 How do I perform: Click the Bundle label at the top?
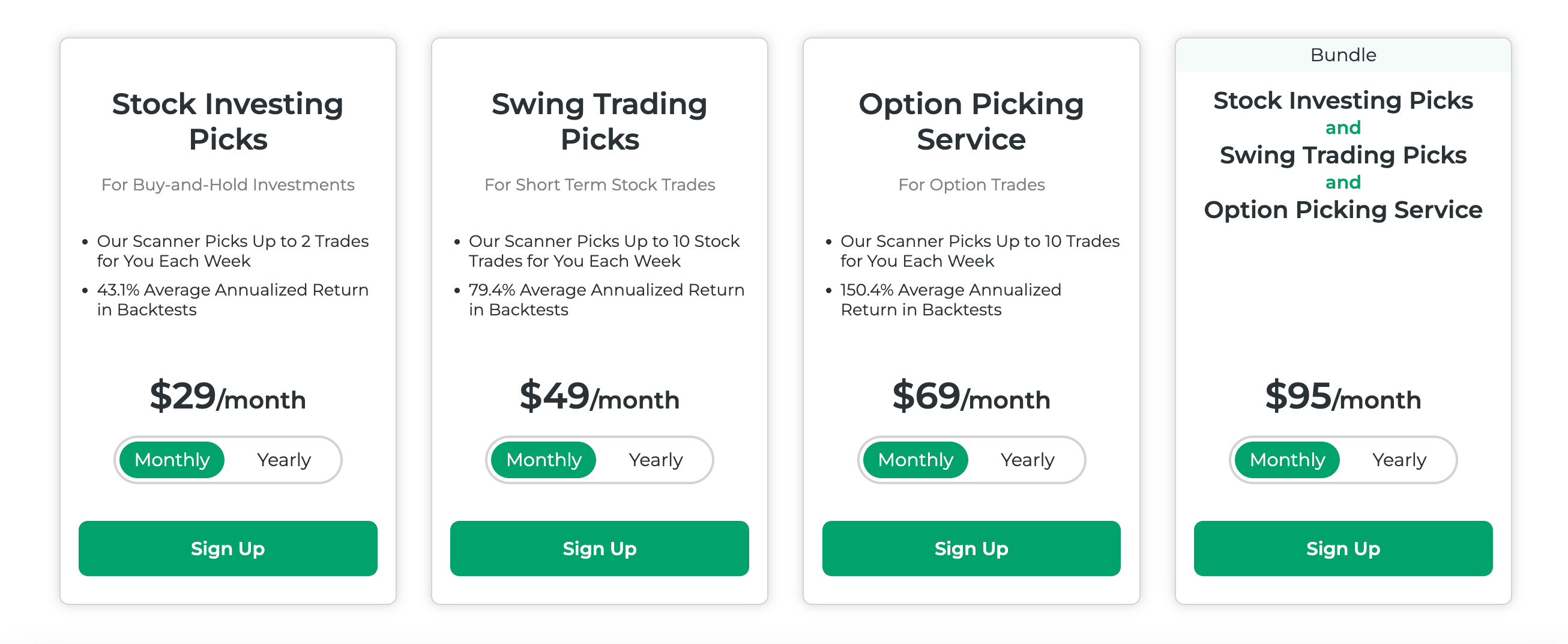click(1343, 55)
